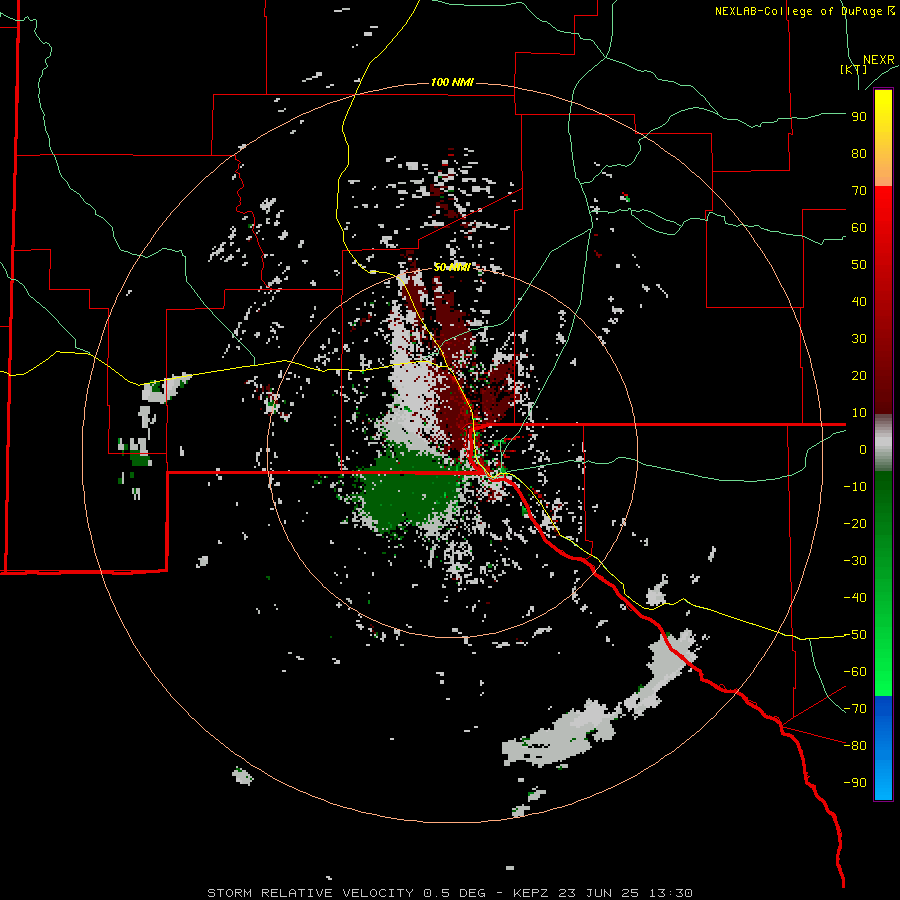
Task: Click the NEXR label above color scale
Action: pos(879,60)
